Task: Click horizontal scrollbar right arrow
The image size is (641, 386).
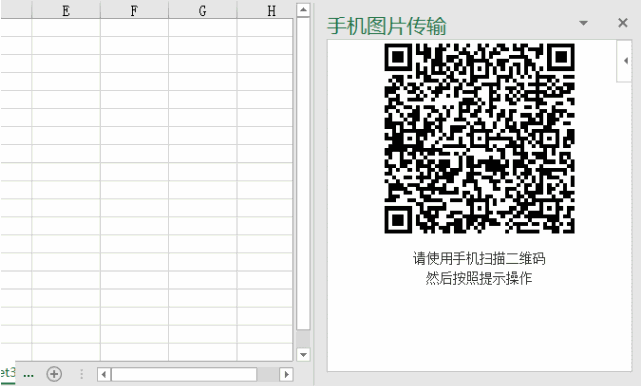Action: click(286, 374)
